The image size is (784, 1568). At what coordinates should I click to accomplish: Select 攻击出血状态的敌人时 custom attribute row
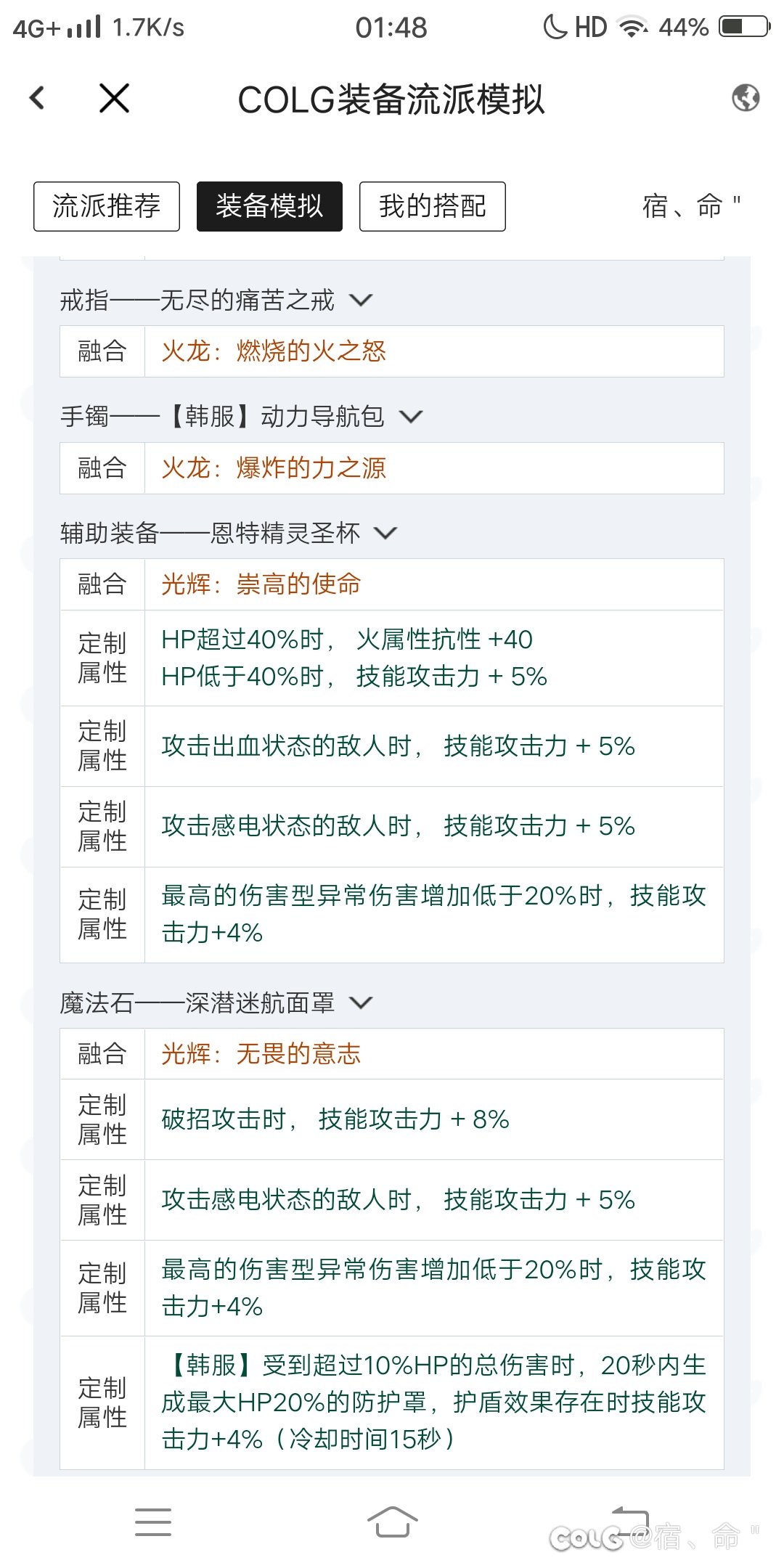tap(398, 746)
